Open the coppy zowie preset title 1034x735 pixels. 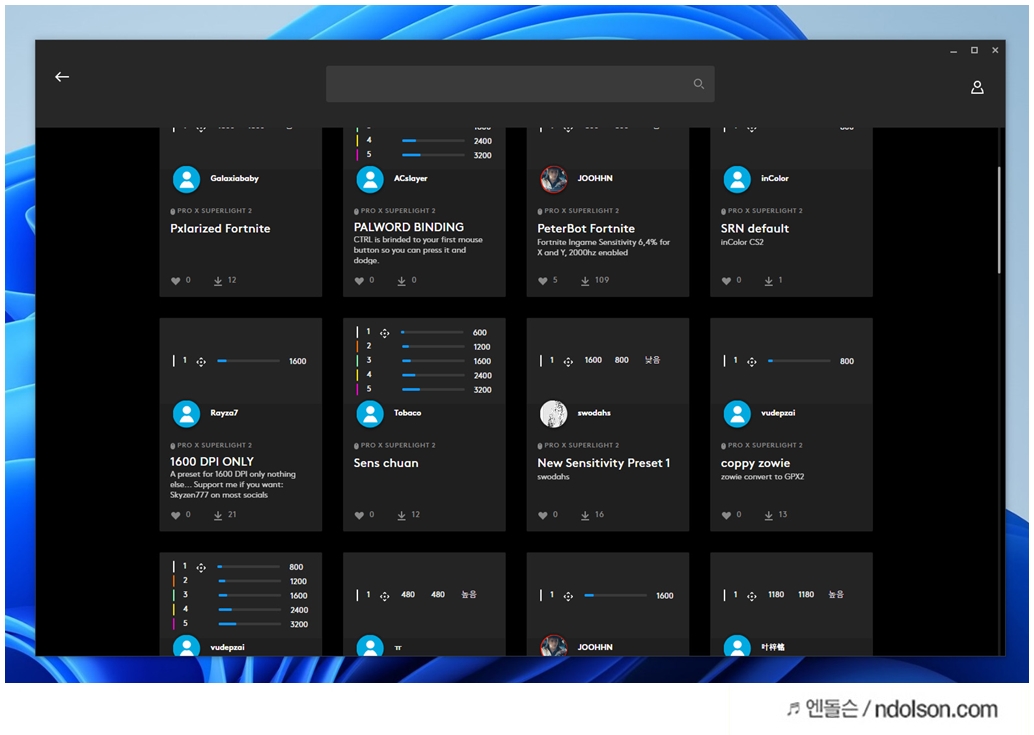click(755, 463)
